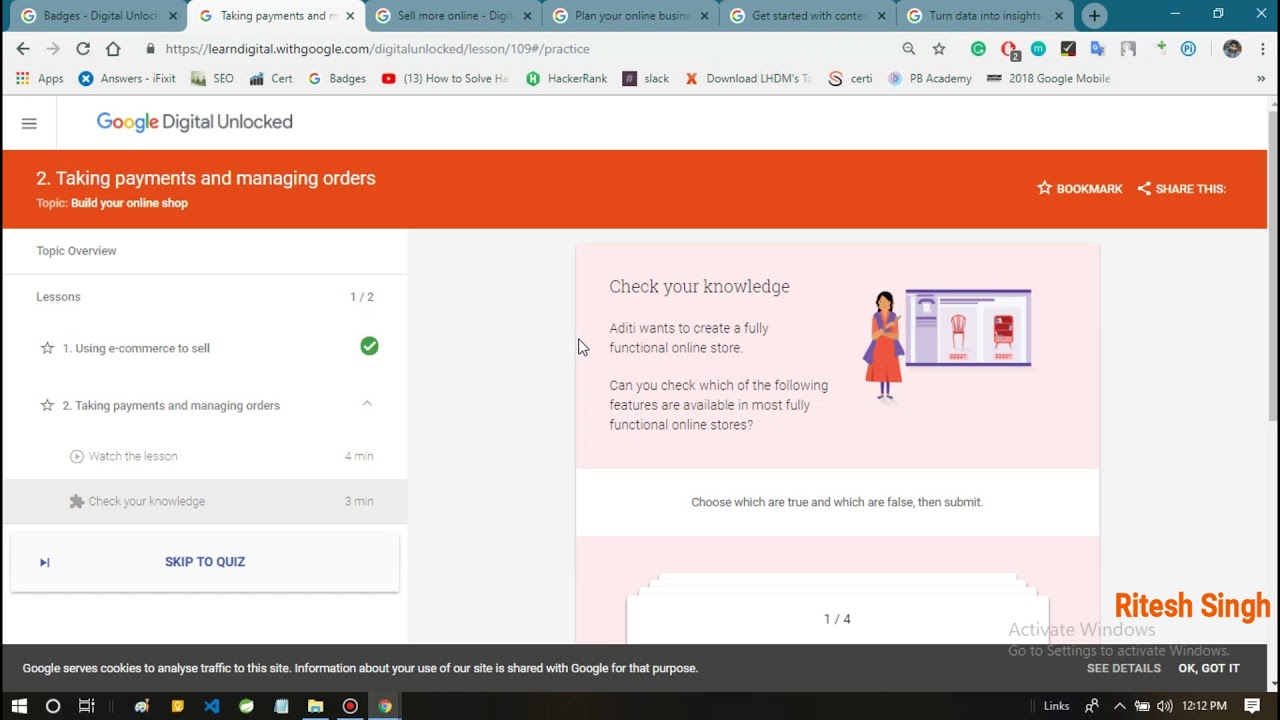Click the skip-next icon beside Skip to Quiz
1280x720 pixels.
pyautogui.click(x=44, y=562)
